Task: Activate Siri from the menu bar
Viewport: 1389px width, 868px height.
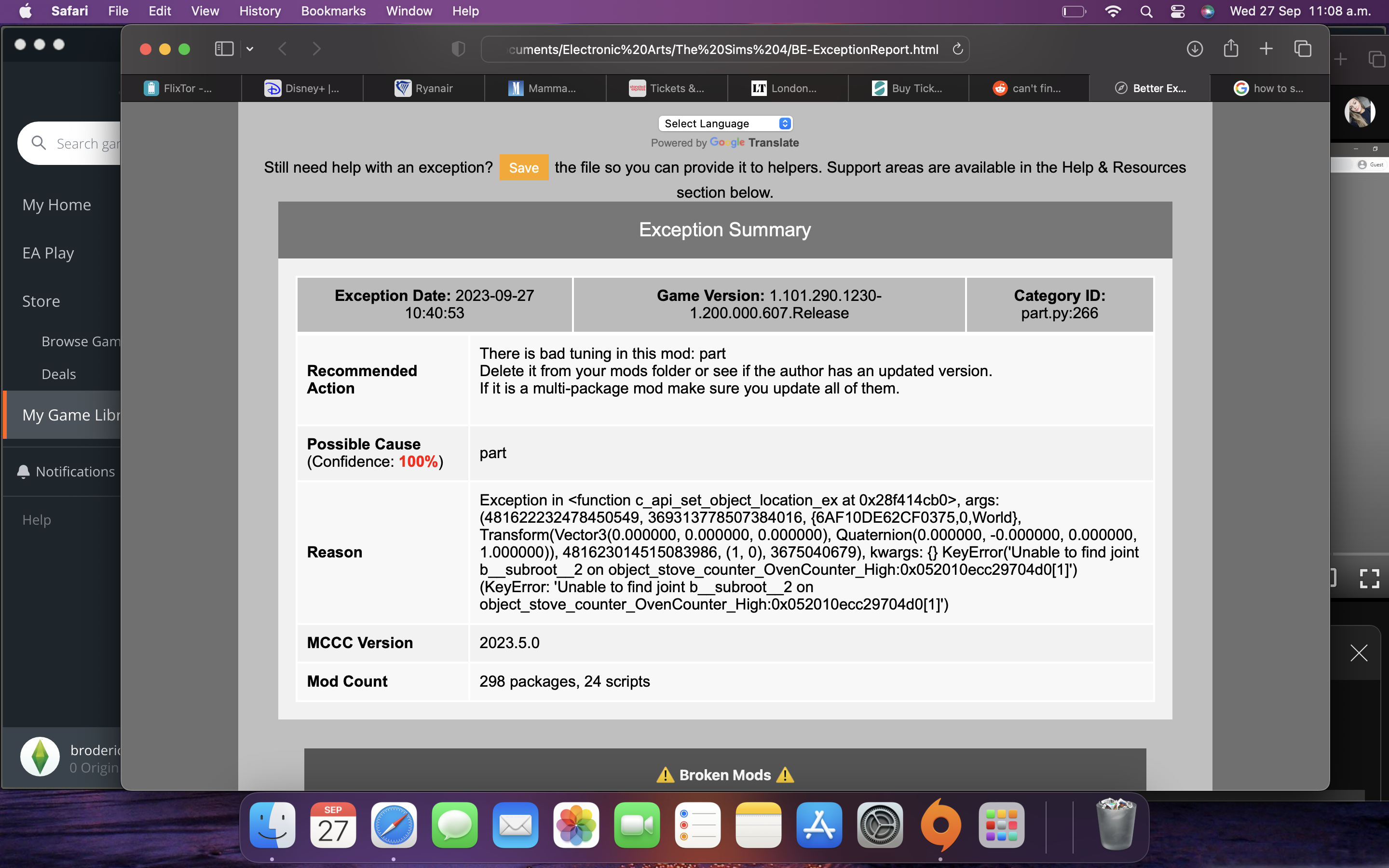Action: (1208, 11)
